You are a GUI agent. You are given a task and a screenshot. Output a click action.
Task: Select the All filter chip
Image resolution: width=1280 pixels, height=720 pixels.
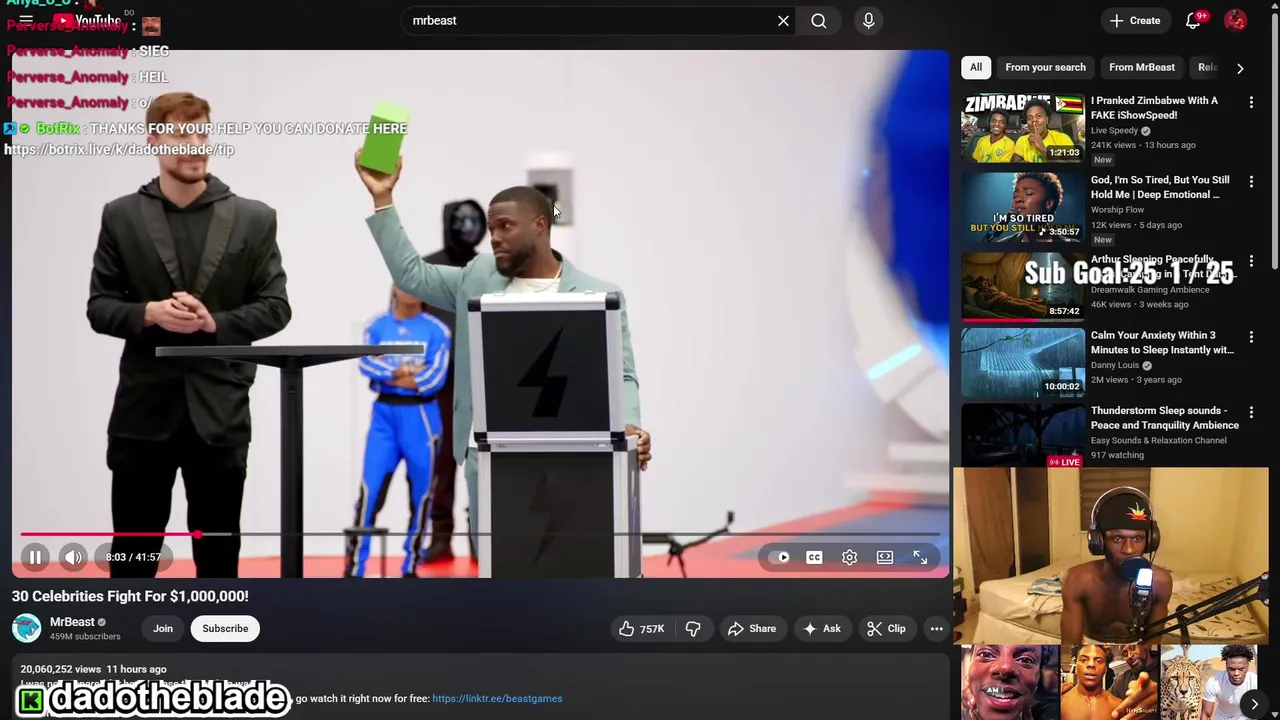tap(976, 67)
